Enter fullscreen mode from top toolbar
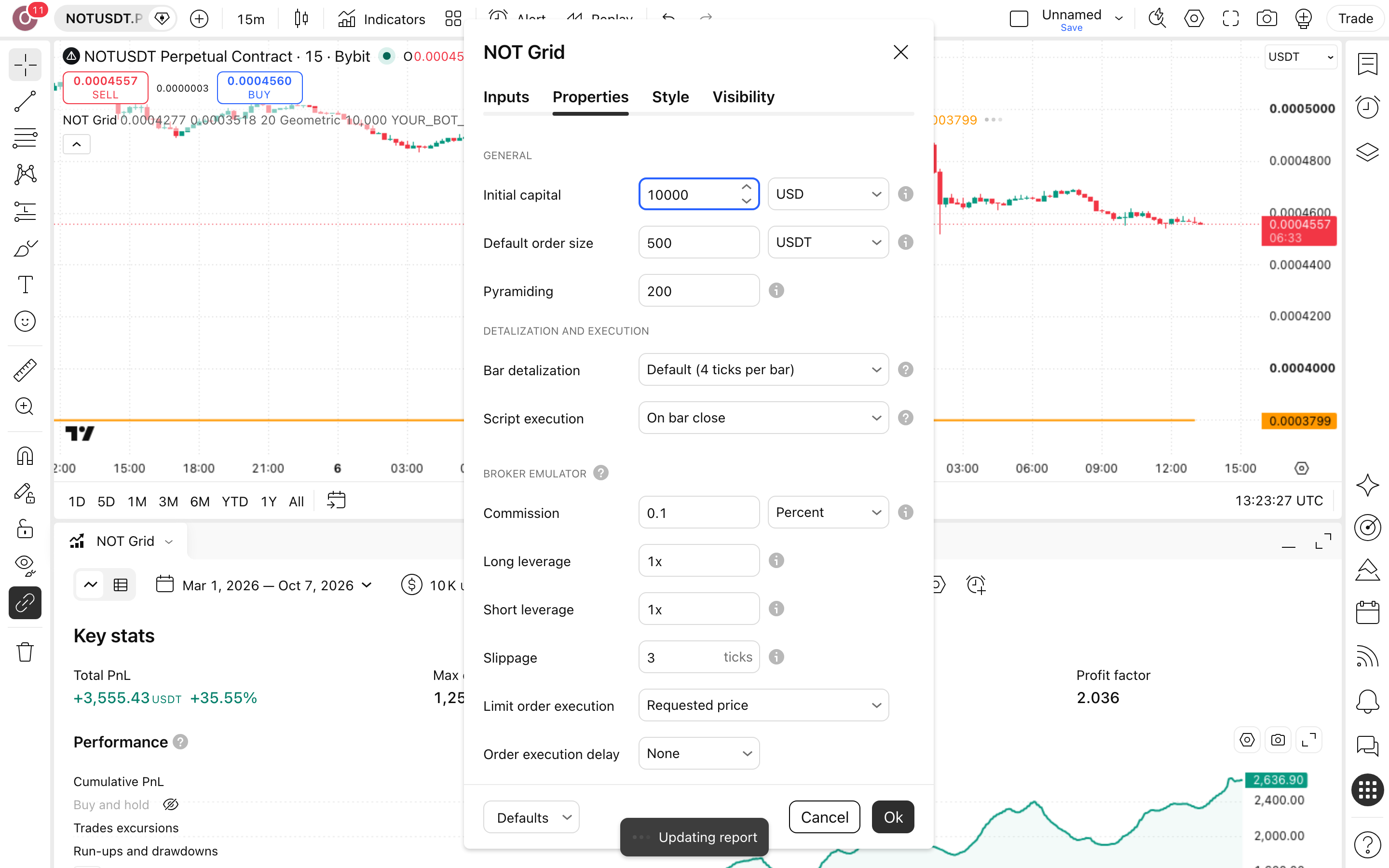 (1230, 19)
